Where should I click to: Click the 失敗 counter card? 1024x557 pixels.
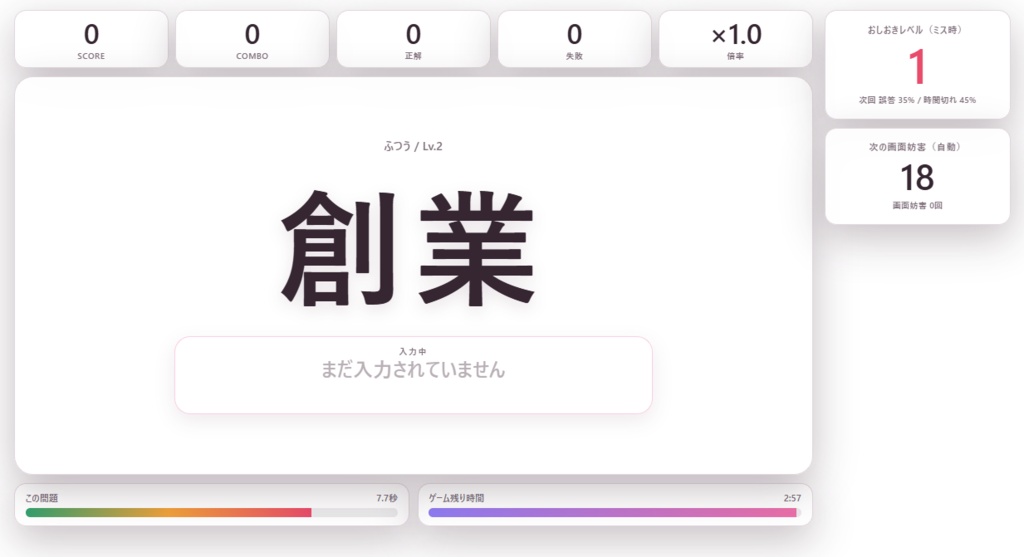coord(574,39)
